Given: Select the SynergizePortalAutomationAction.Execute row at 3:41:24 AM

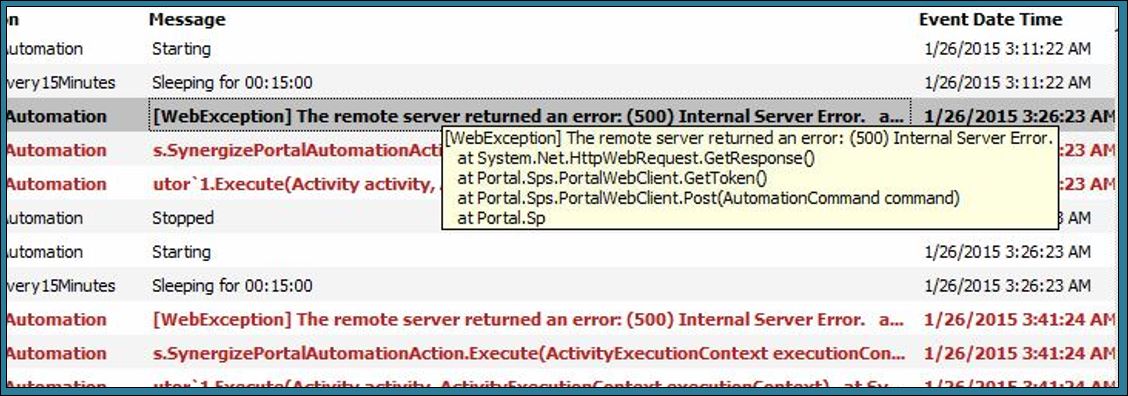Looking at the screenshot, I should 561,354.
